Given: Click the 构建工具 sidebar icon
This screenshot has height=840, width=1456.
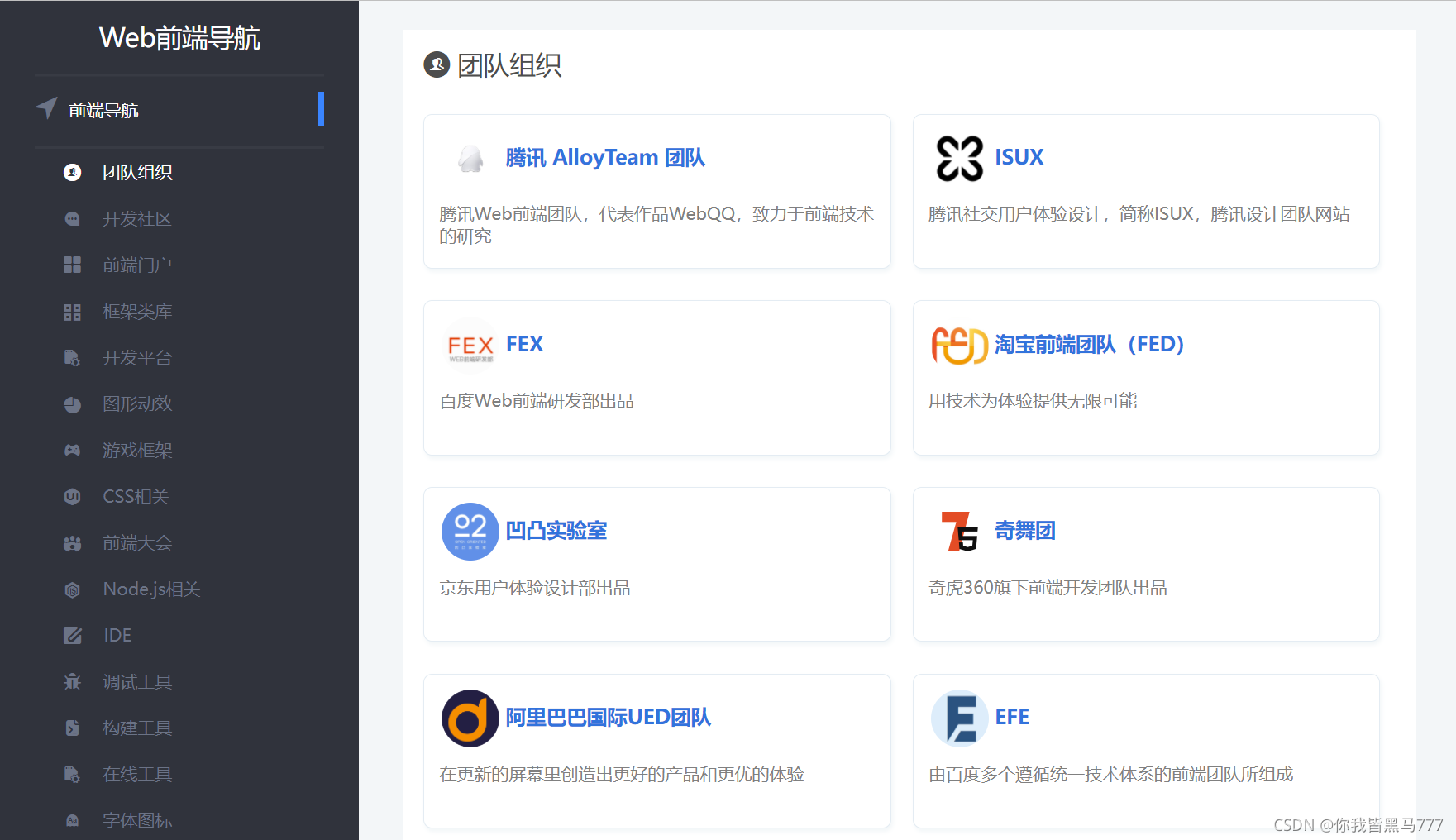Looking at the screenshot, I should point(73,728).
